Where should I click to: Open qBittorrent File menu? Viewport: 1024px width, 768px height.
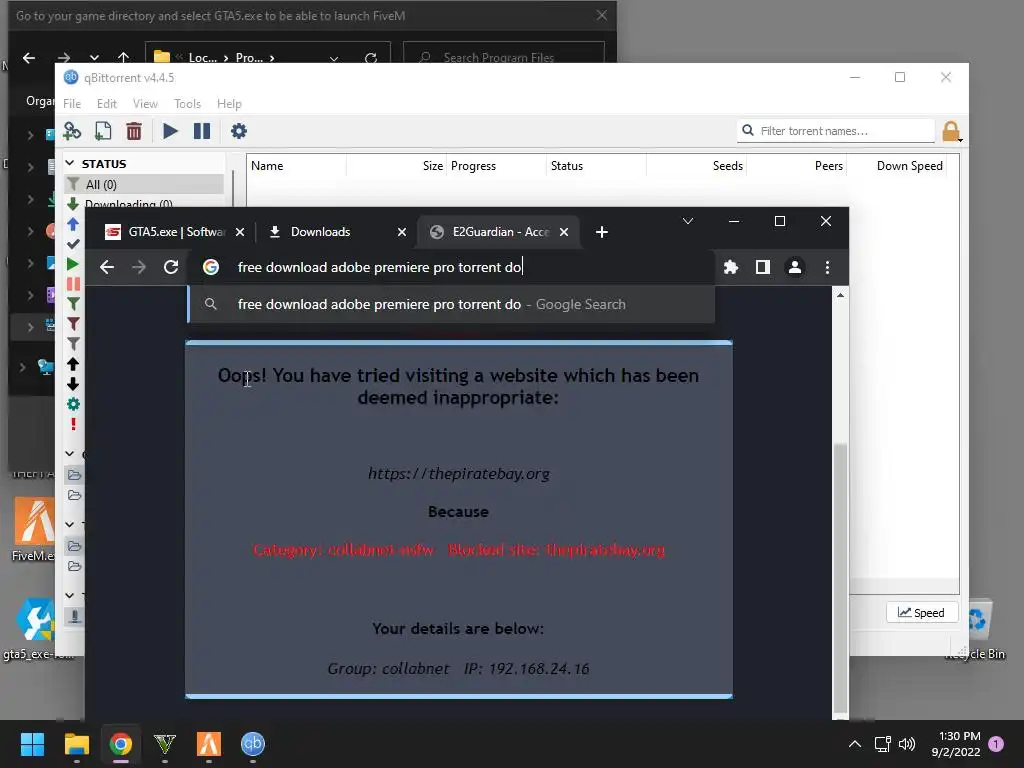coord(72,104)
